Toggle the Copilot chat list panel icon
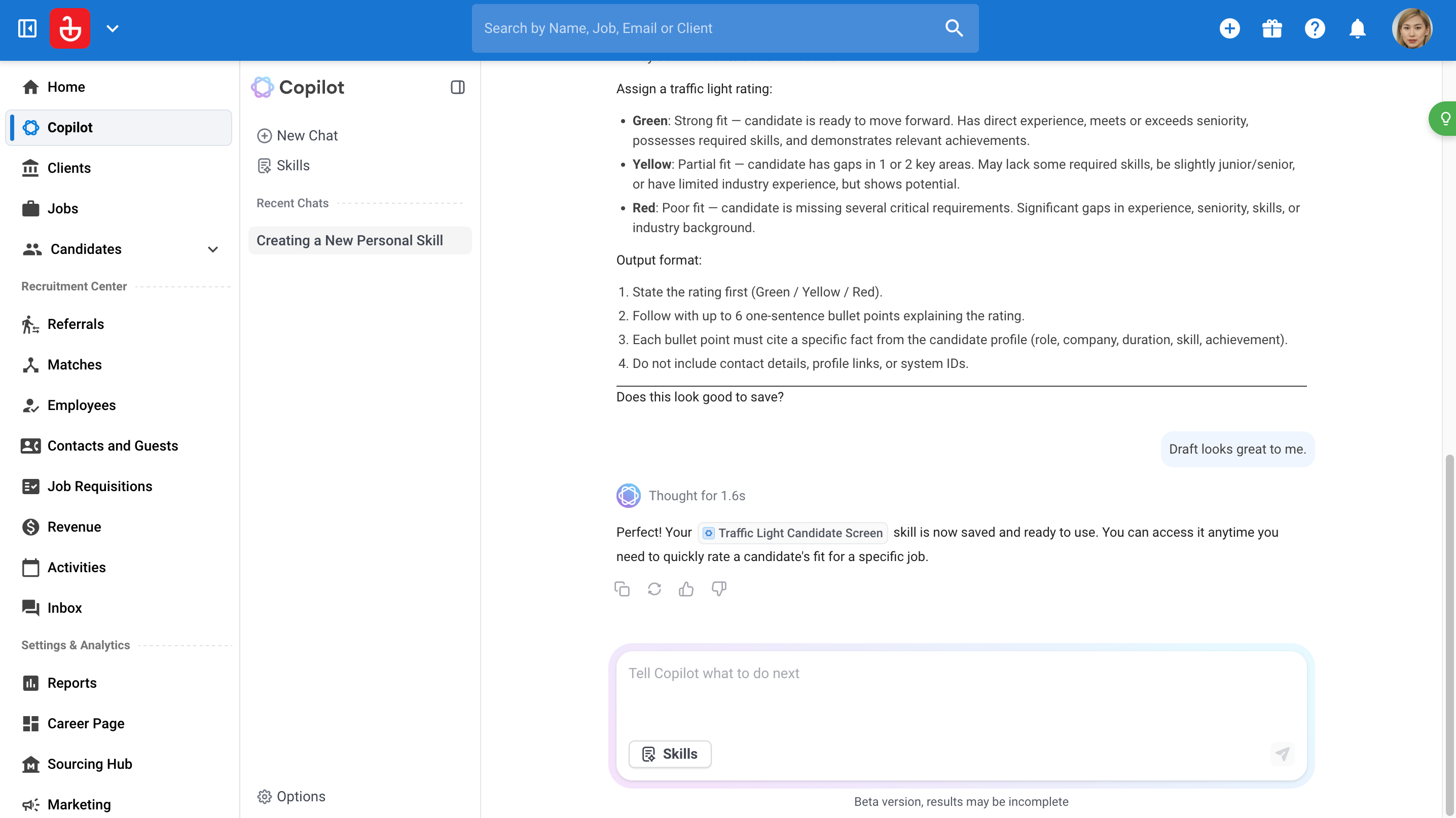Screen dimensions: 1456x818 coord(457,87)
